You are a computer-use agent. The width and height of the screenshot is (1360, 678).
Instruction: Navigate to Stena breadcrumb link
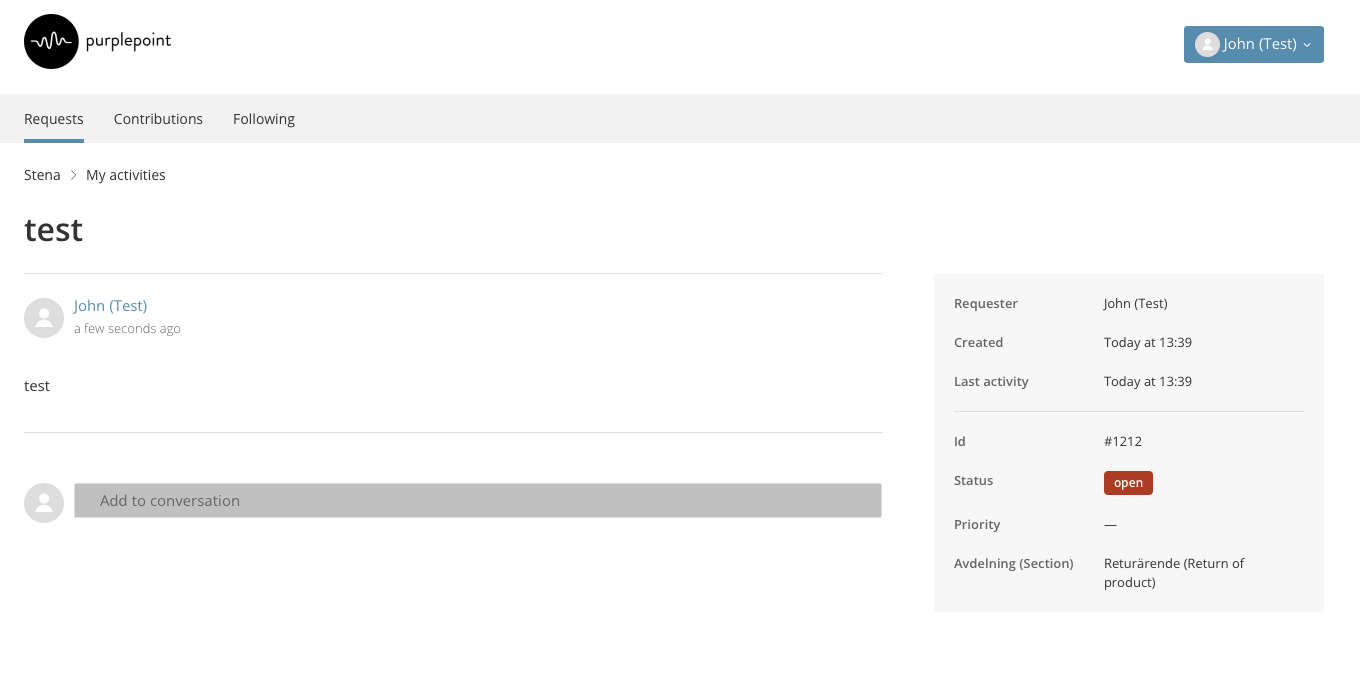pyautogui.click(x=42, y=175)
